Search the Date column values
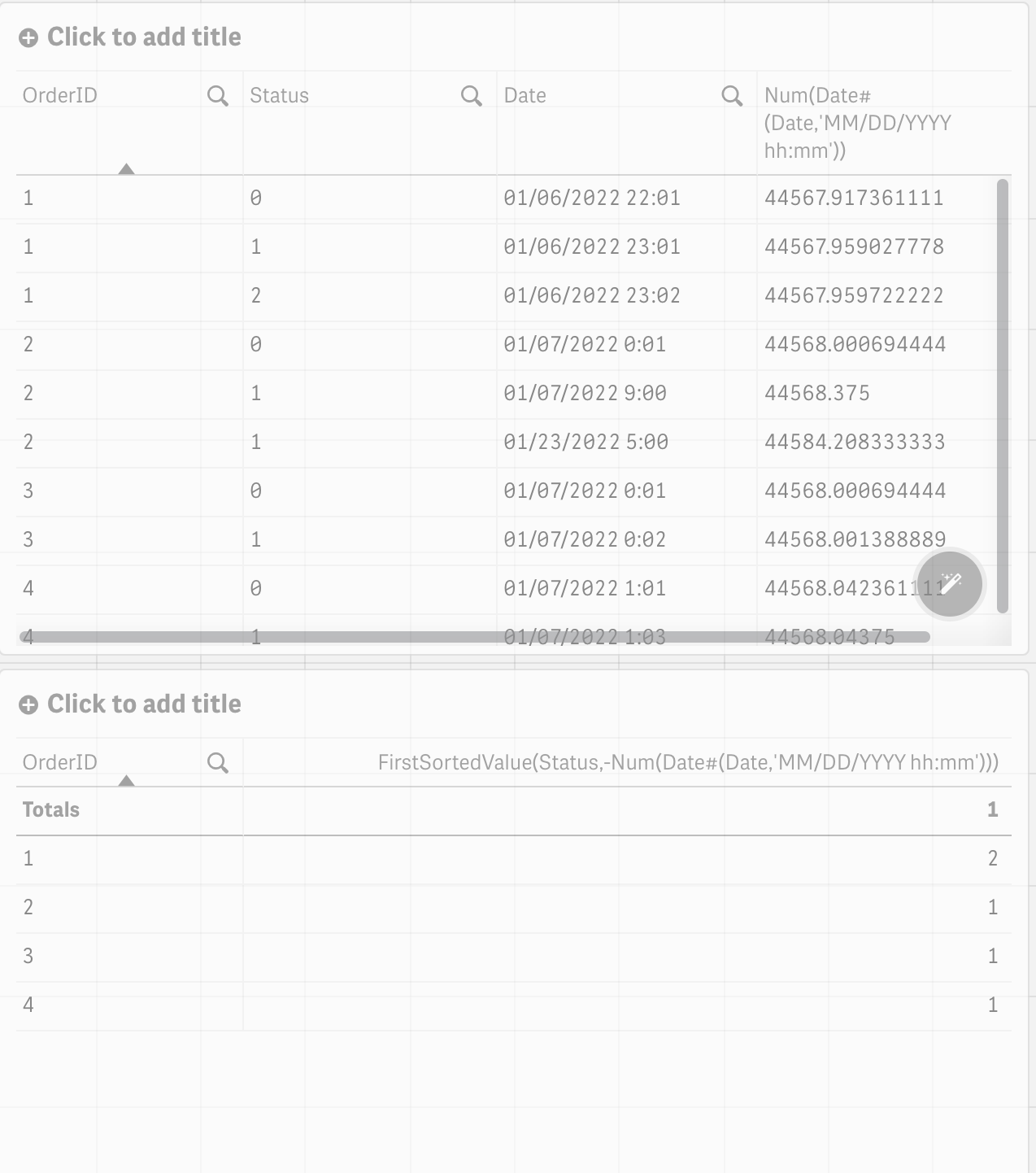Viewport: 1036px width, 1173px height. (x=731, y=96)
